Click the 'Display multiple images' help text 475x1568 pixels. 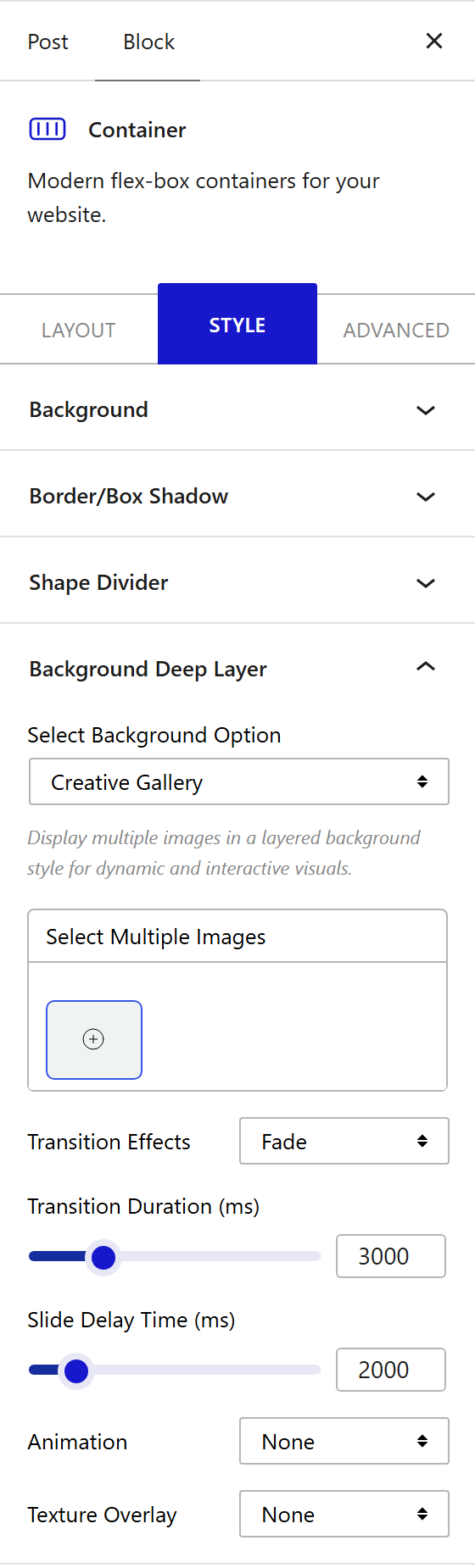pyautogui.click(x=224, y=853)
